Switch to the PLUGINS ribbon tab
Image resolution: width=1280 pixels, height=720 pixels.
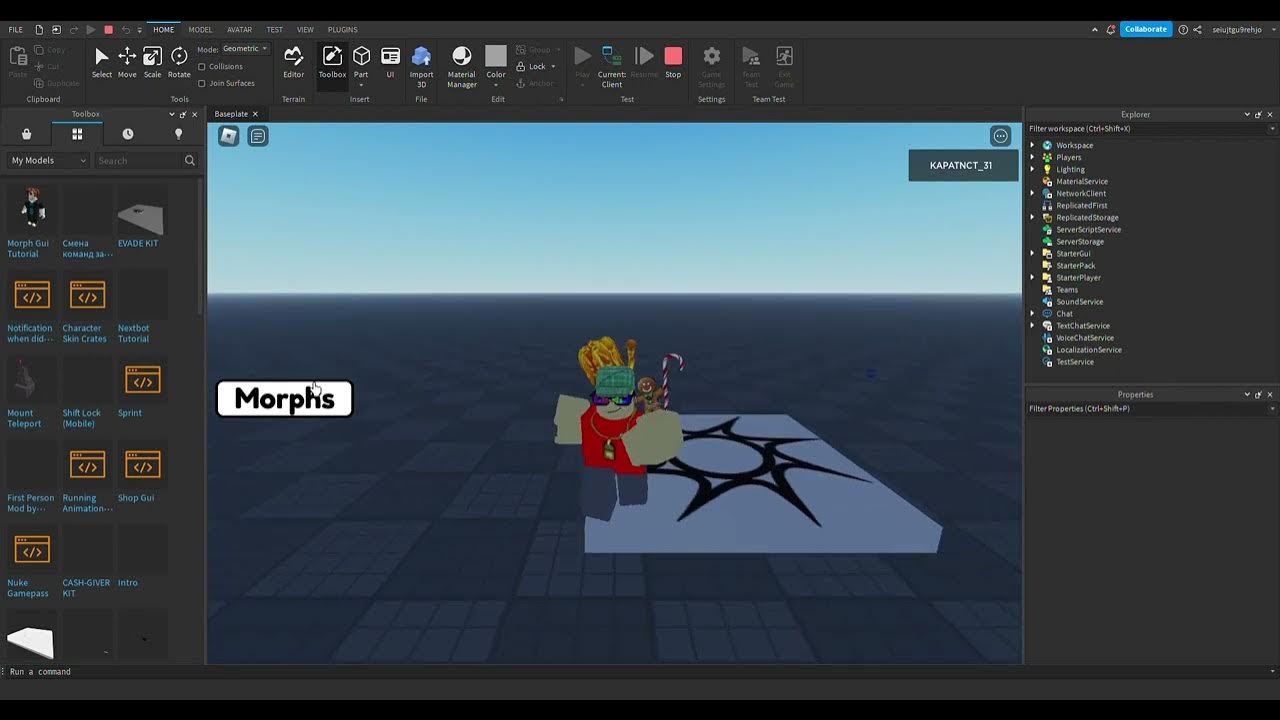342,30
